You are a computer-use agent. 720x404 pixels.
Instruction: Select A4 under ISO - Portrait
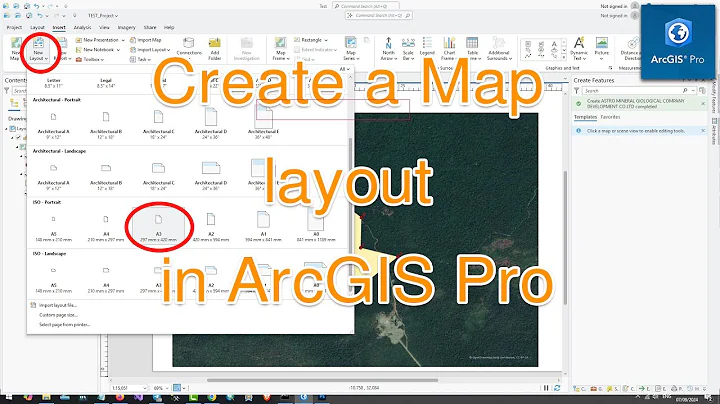(106, 227)
